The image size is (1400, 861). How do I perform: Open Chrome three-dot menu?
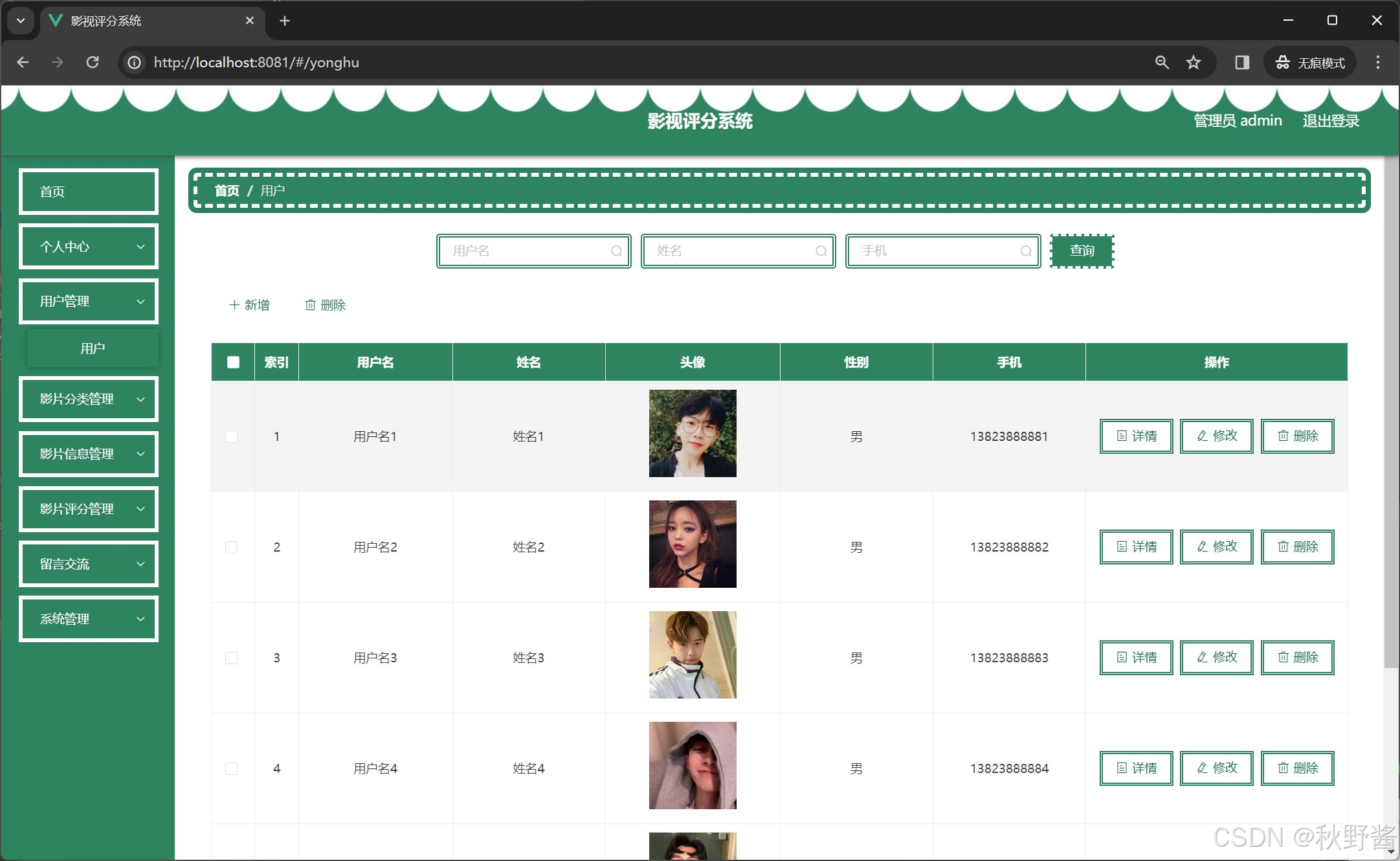click(1377, 62)
